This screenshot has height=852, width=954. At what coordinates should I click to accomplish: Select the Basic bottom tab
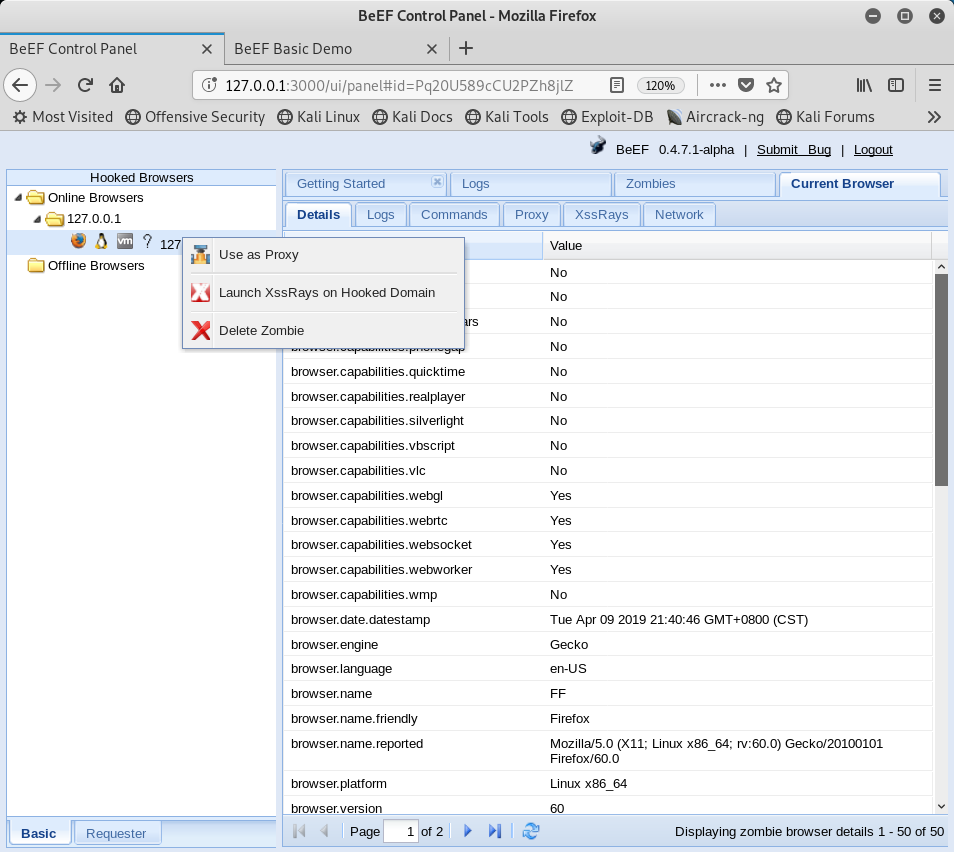[x=38, y=833]
